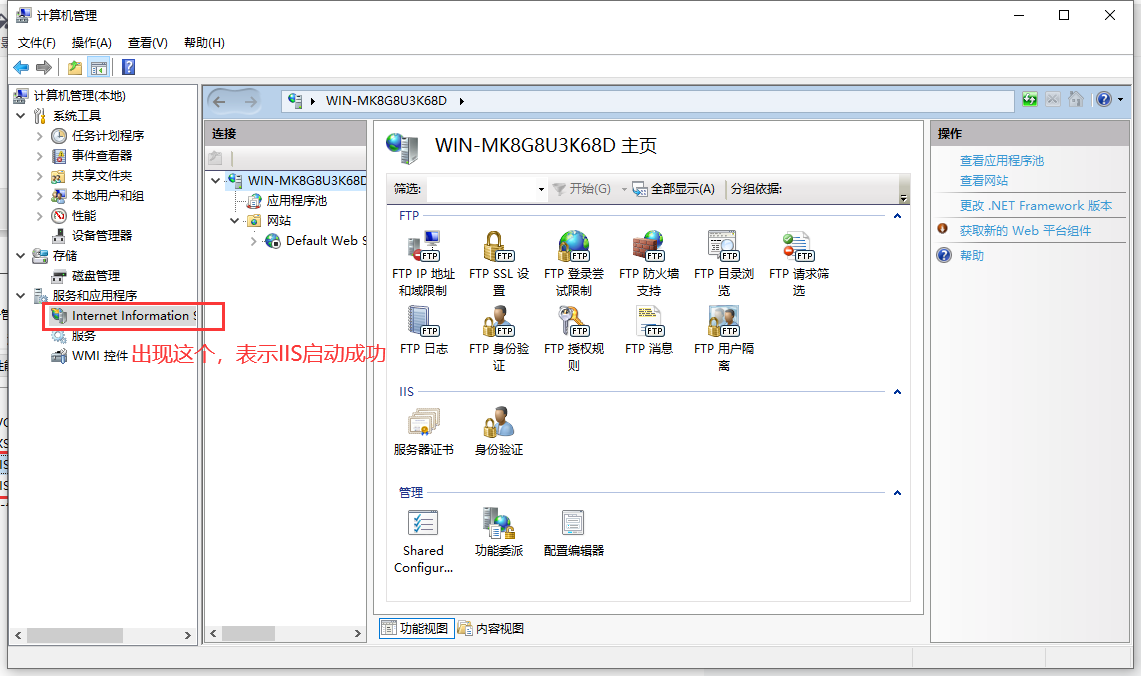Select 设备管理器 tree item
This screenshot has height=676, width=1141.
coord(92,236)
